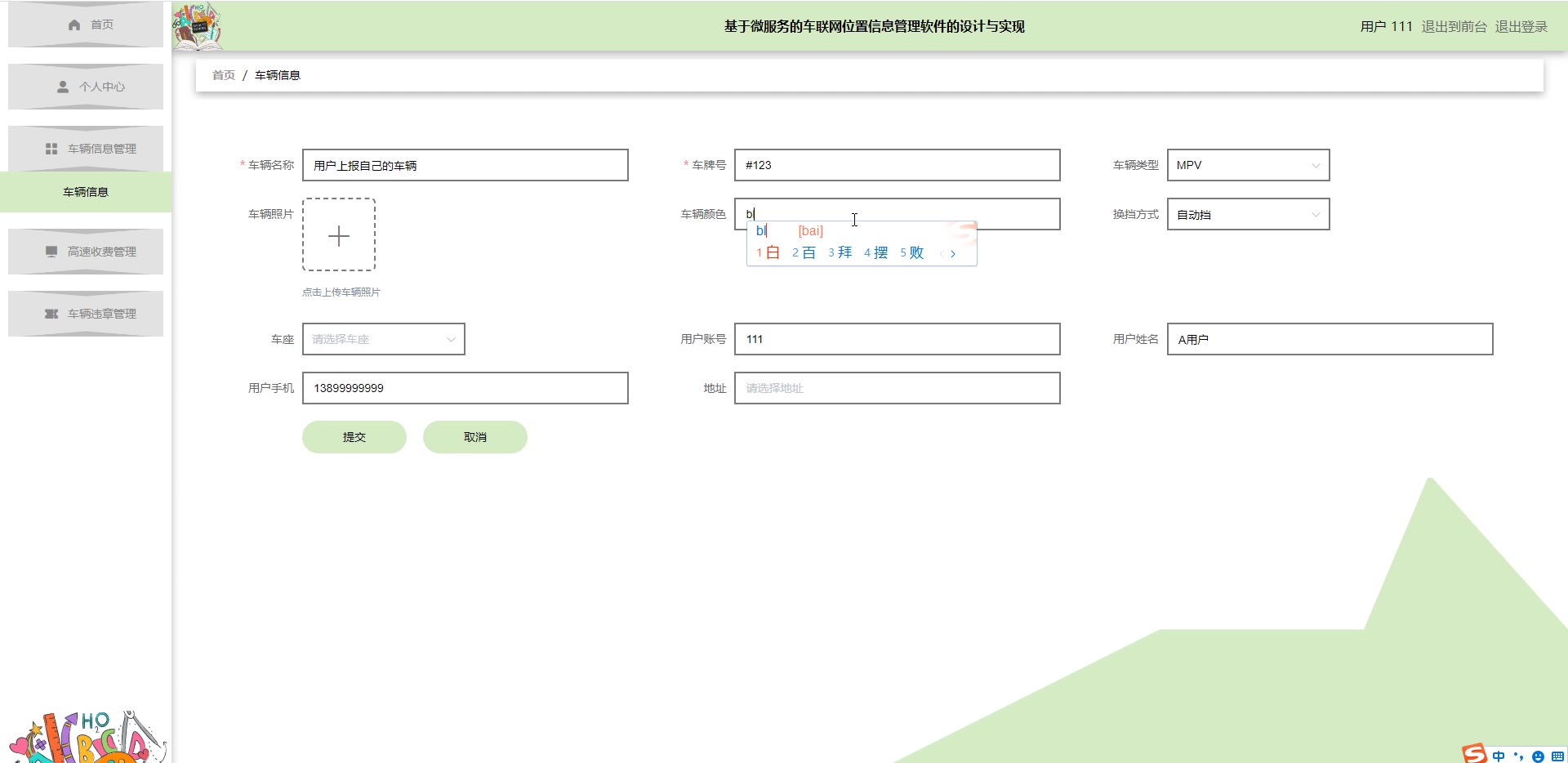Click the site logo in the header
This screenshot has width=1568, height=763.
197,25
